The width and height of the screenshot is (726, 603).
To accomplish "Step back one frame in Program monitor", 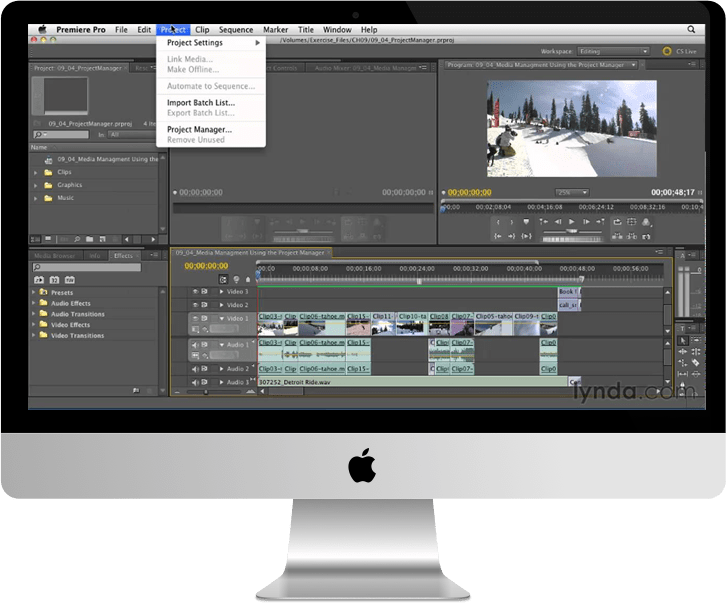I will [558, 222].
